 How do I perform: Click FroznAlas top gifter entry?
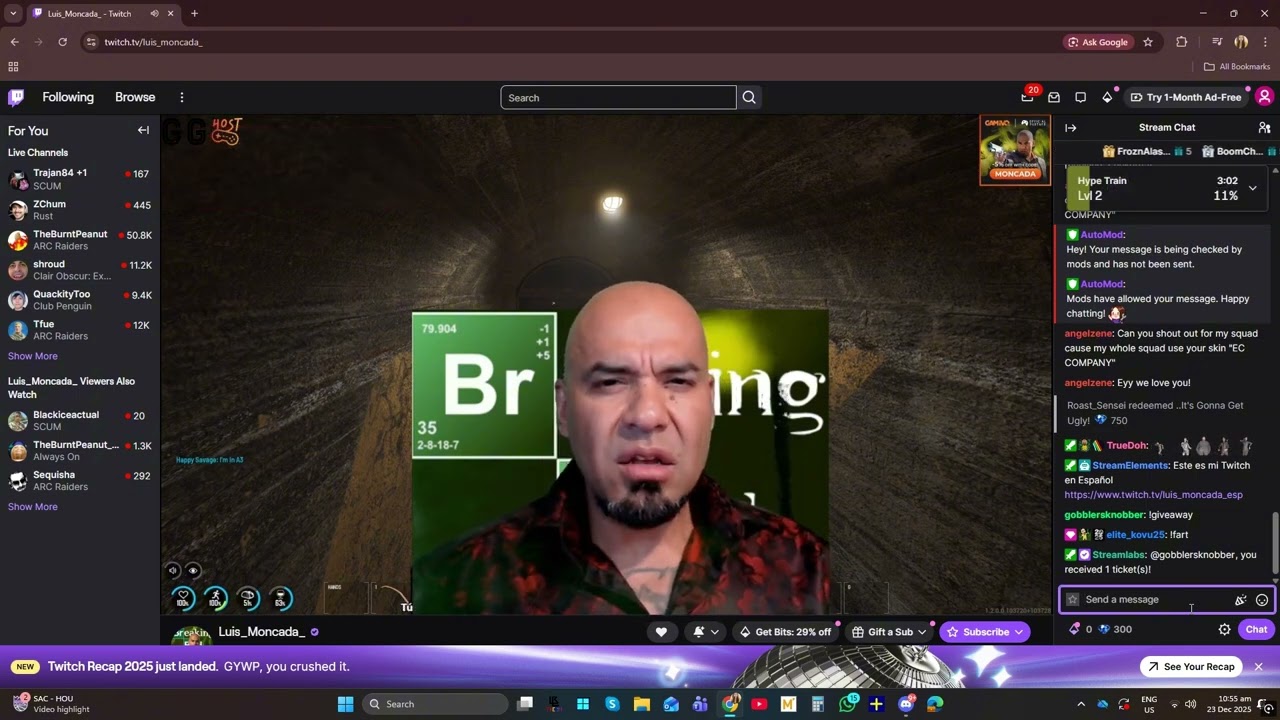(x=1146, y=152)
